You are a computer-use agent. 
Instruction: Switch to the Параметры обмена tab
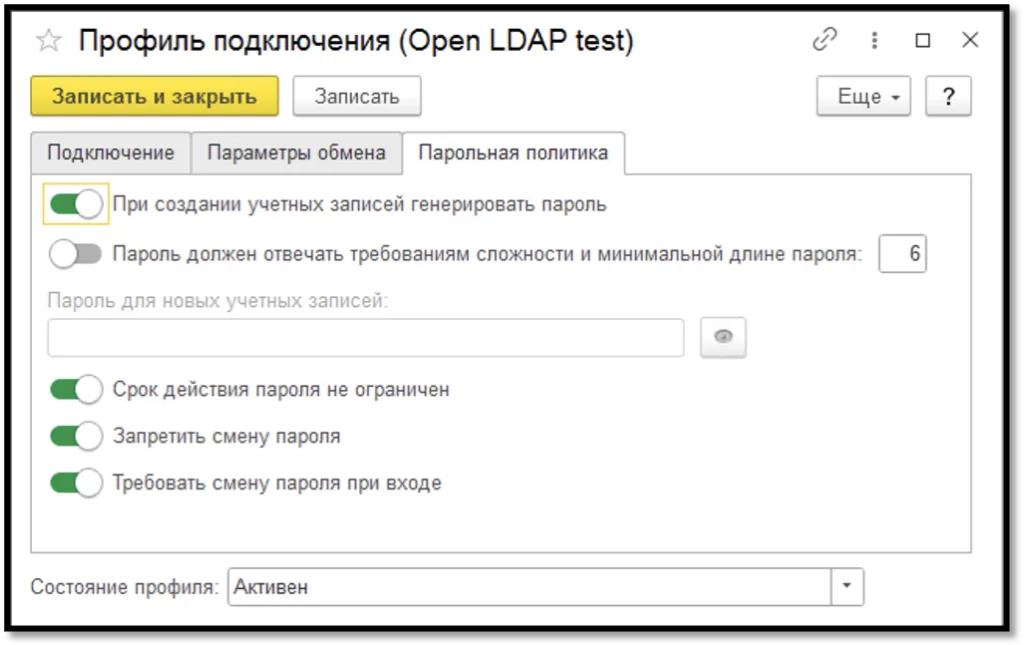coord(297,153)
